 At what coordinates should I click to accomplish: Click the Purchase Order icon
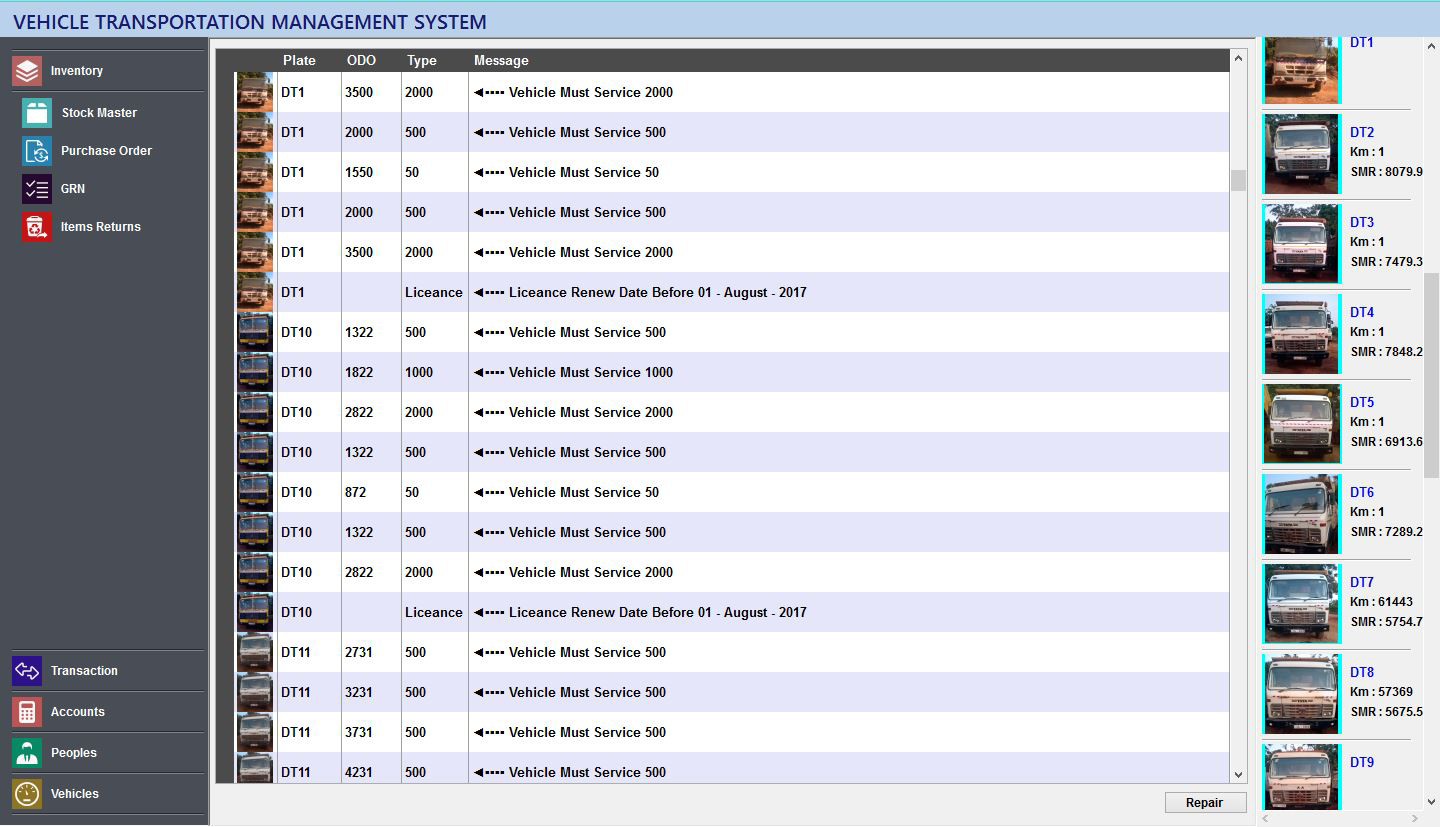(x=37, y=151)
